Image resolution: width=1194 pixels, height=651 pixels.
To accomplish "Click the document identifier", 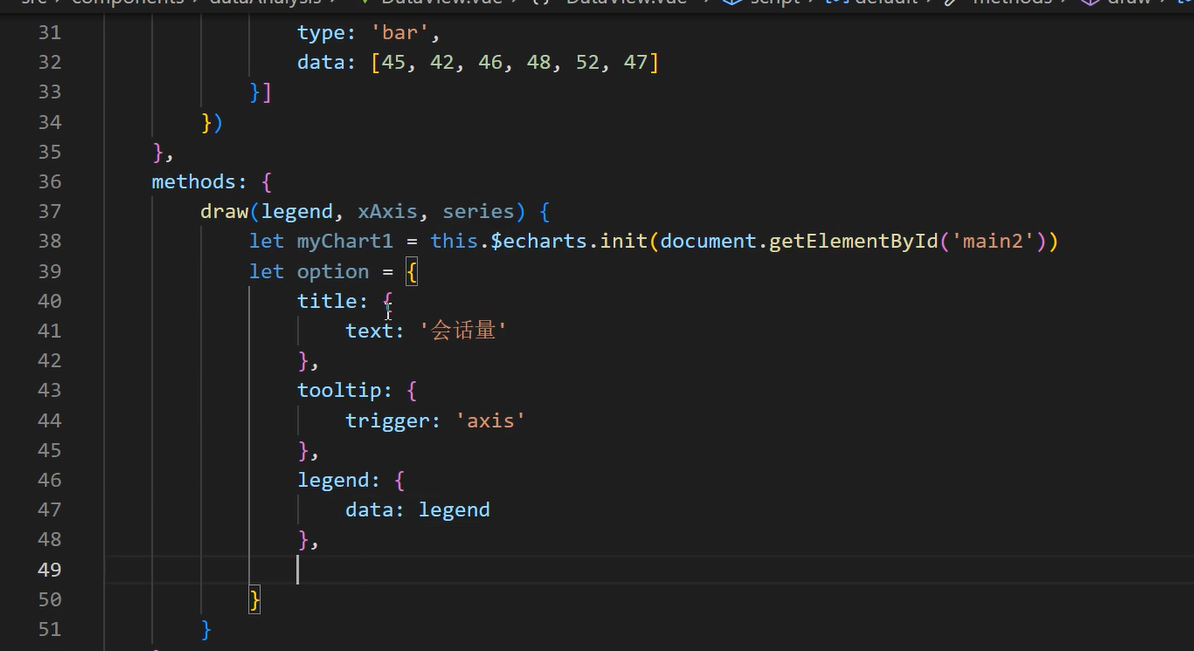I will click(x=708, y=241).
